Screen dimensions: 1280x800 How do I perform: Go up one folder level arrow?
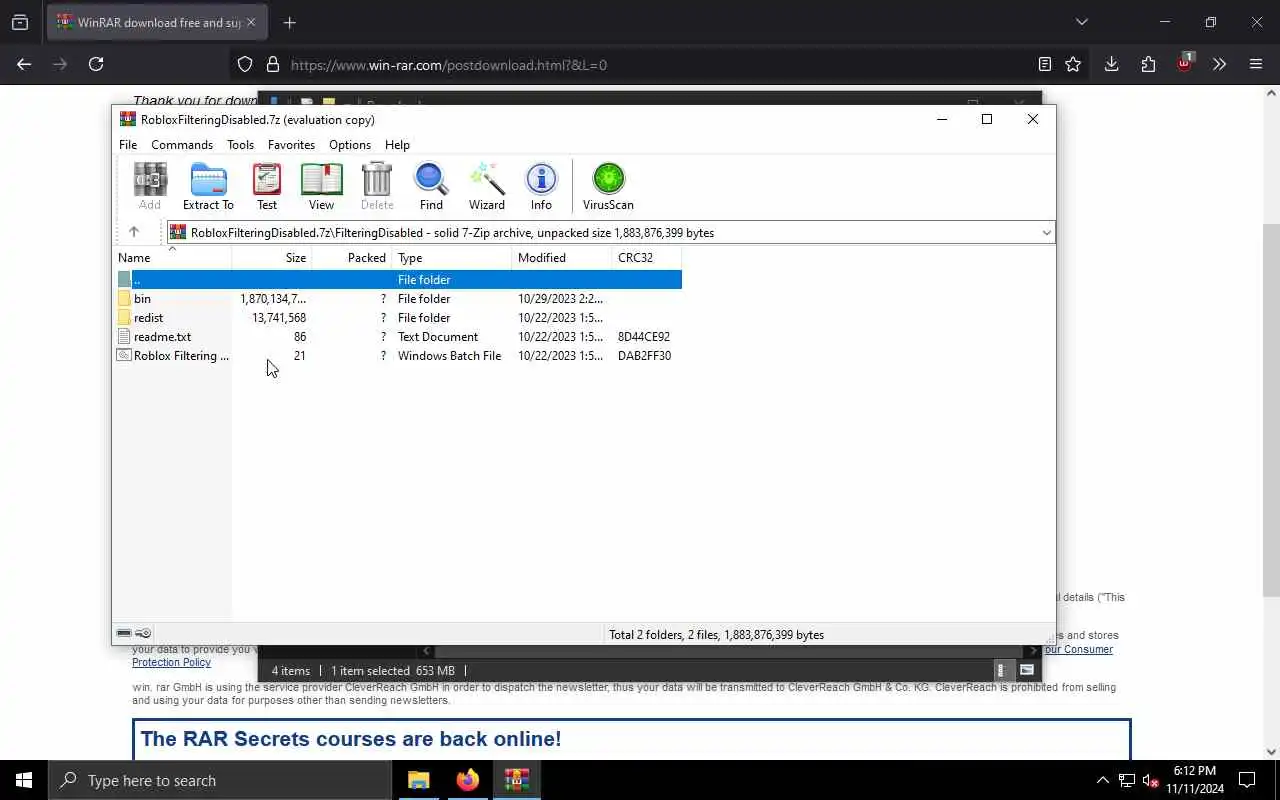click(134, 232)
